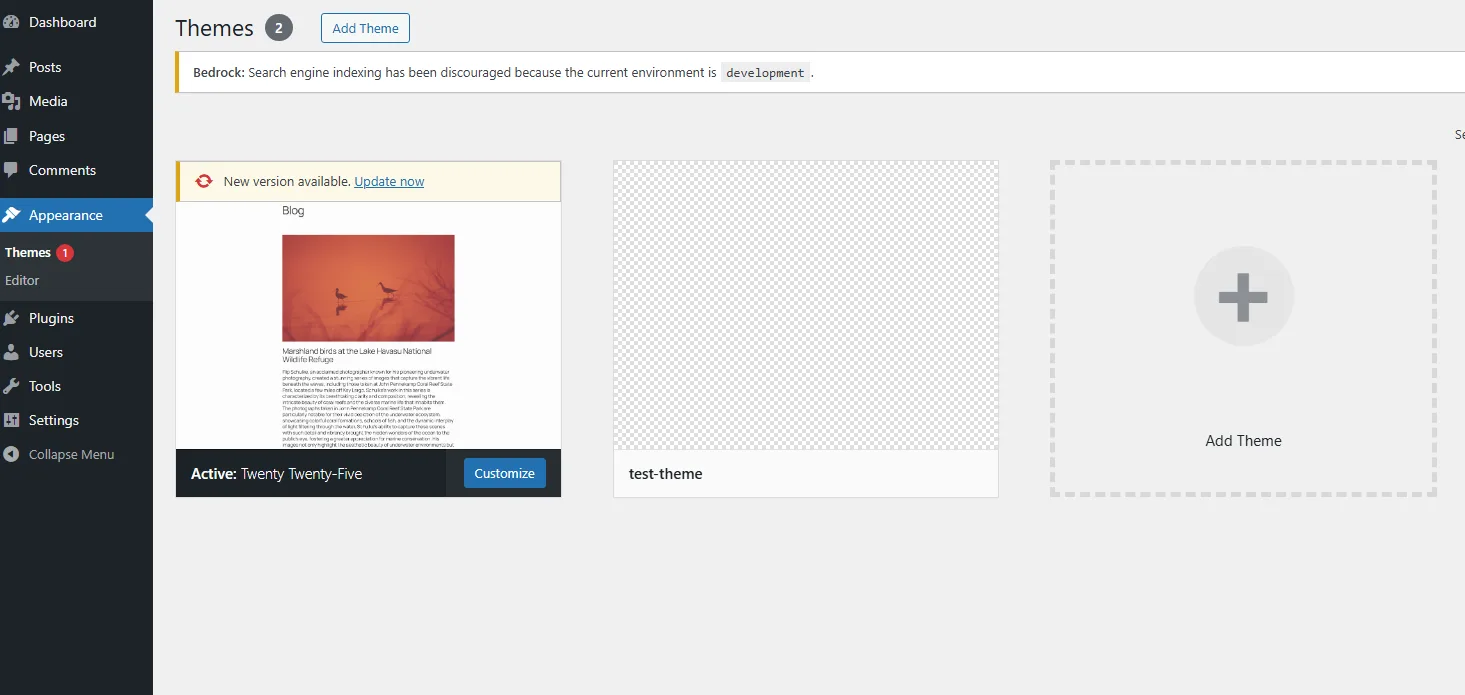Image resolution: width=1465 pixels, height=695 pixels.
Task: Open the Editor submenu item
Action: (x=22, y=281)
